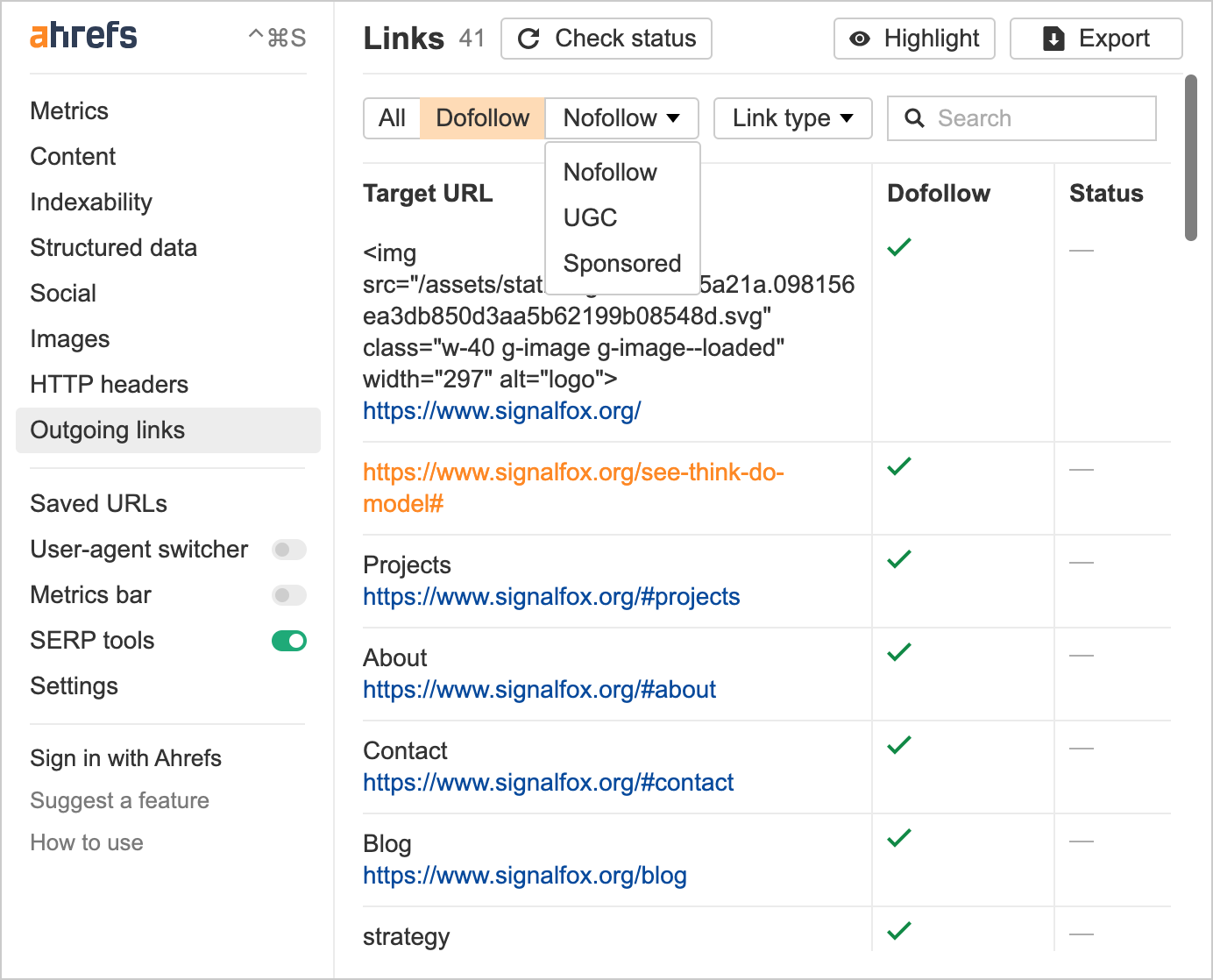Open HTTP headers in sidebar
The width and height of the screenshot is (1213, 980).
point(109,385)
